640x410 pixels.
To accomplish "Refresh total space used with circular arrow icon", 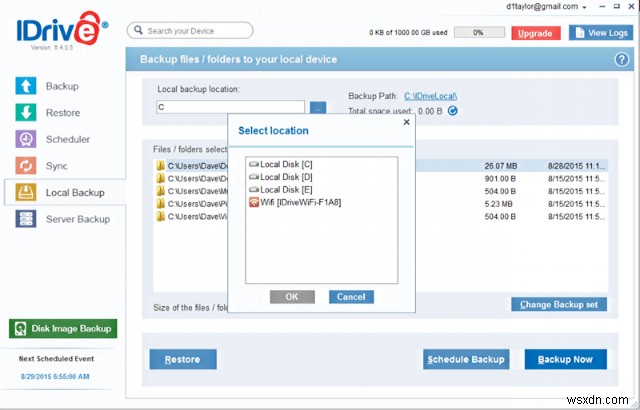I will click(x=453, y=111).
